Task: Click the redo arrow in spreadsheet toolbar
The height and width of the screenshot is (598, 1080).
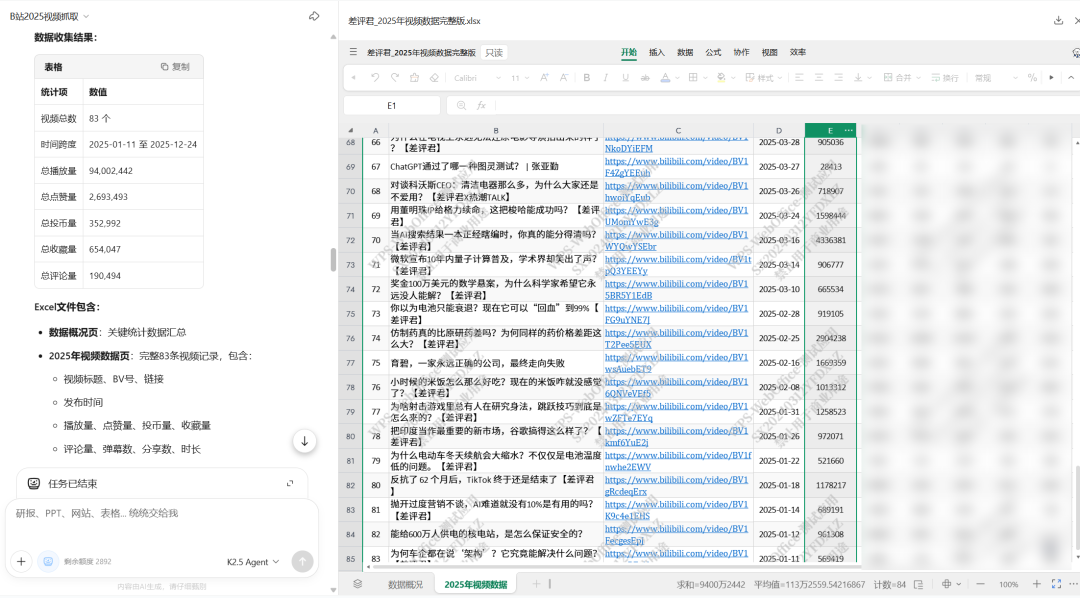Action: tap(395, 78)
